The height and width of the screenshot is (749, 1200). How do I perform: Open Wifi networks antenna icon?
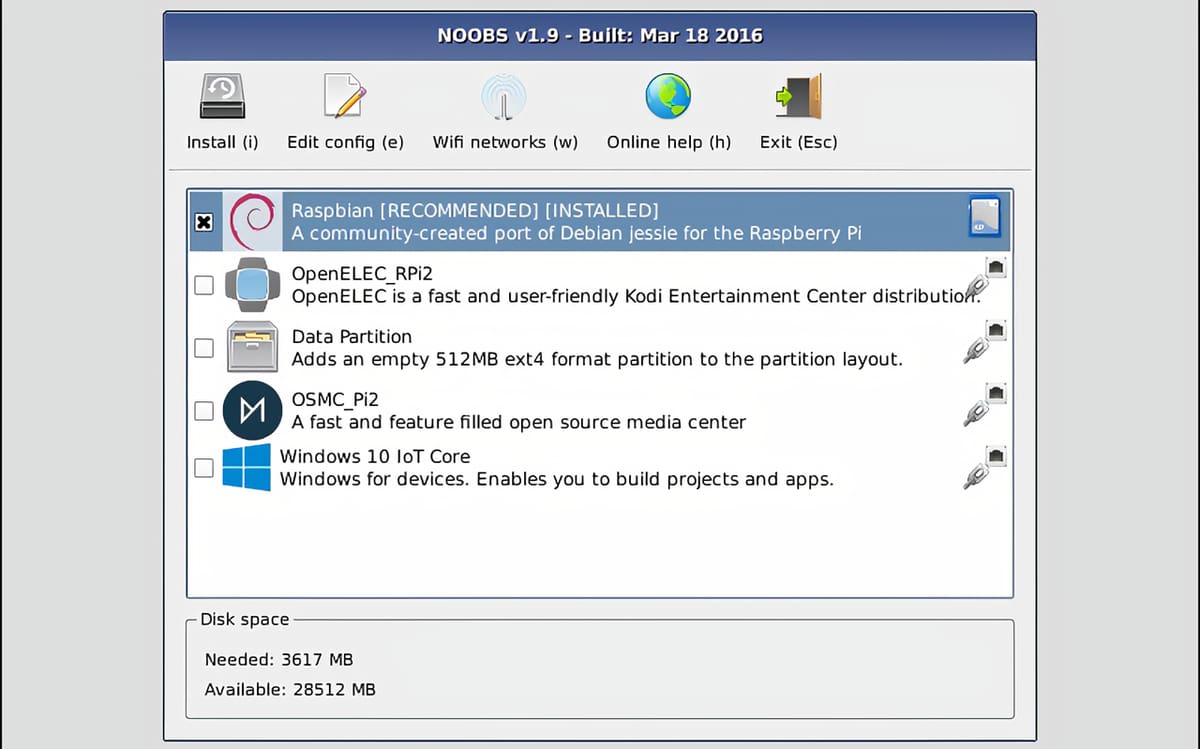[x=504, y=97]
